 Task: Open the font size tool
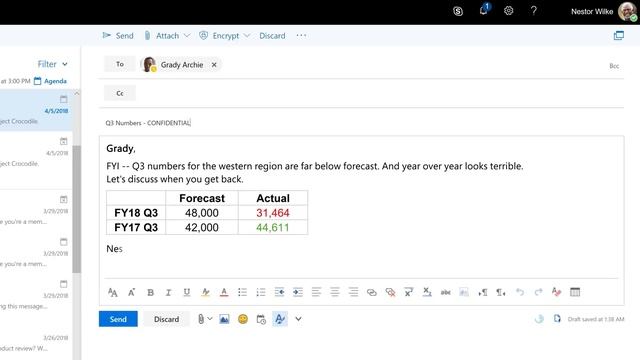tap(113, 292)
